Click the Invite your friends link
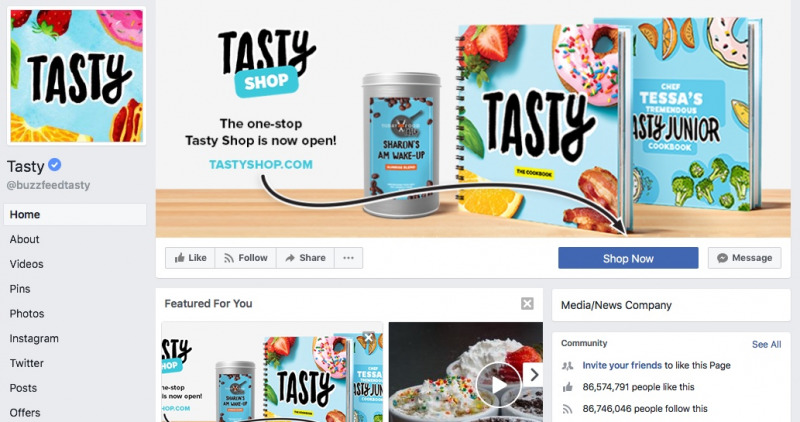 pos(622,365)
